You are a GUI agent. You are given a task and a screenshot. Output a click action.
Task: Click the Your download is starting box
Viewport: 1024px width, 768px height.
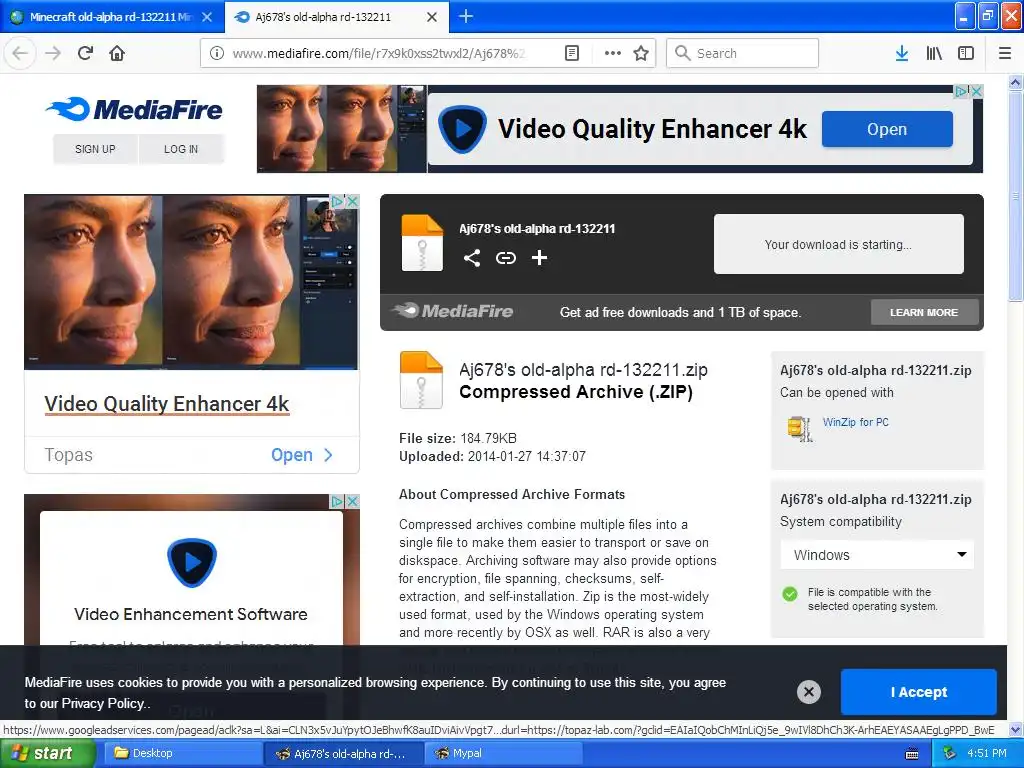(x=839, y=244)
